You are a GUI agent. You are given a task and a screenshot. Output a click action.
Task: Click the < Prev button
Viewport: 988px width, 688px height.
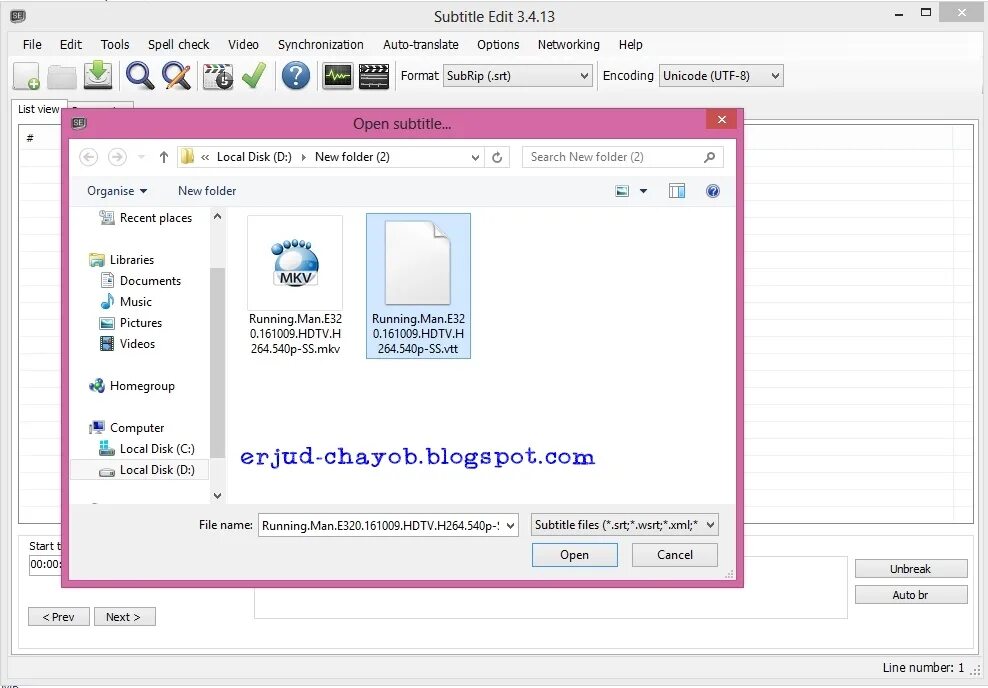click(x=59, y=617)
